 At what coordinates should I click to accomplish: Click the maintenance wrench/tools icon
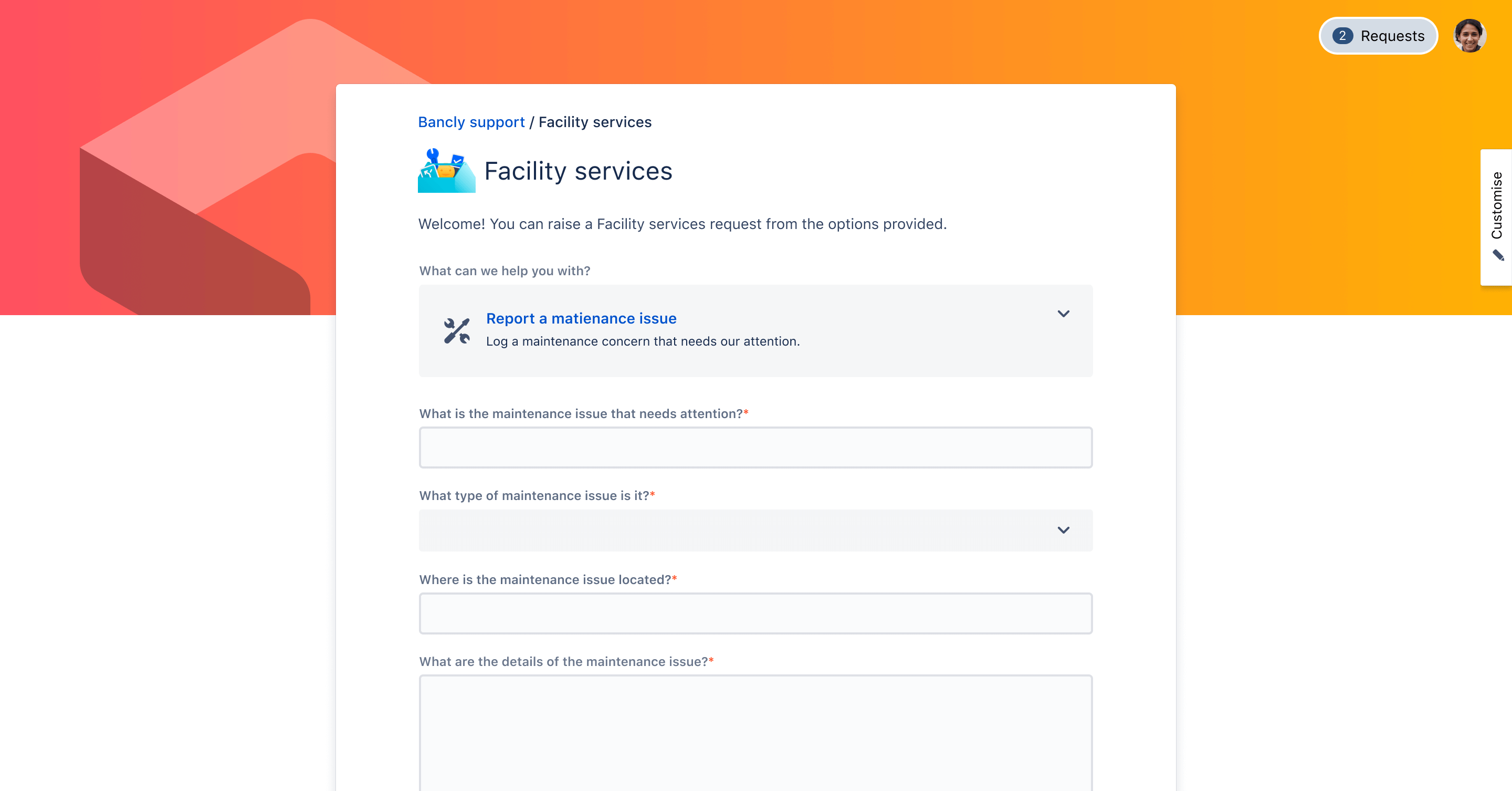point(455,329)
